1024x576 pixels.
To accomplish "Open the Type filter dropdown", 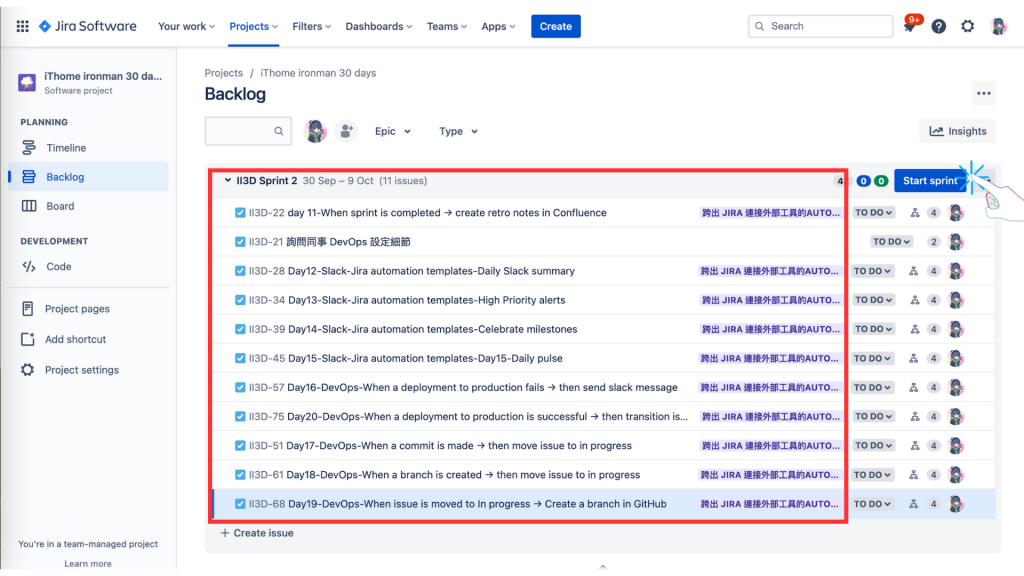I will 458,131.
